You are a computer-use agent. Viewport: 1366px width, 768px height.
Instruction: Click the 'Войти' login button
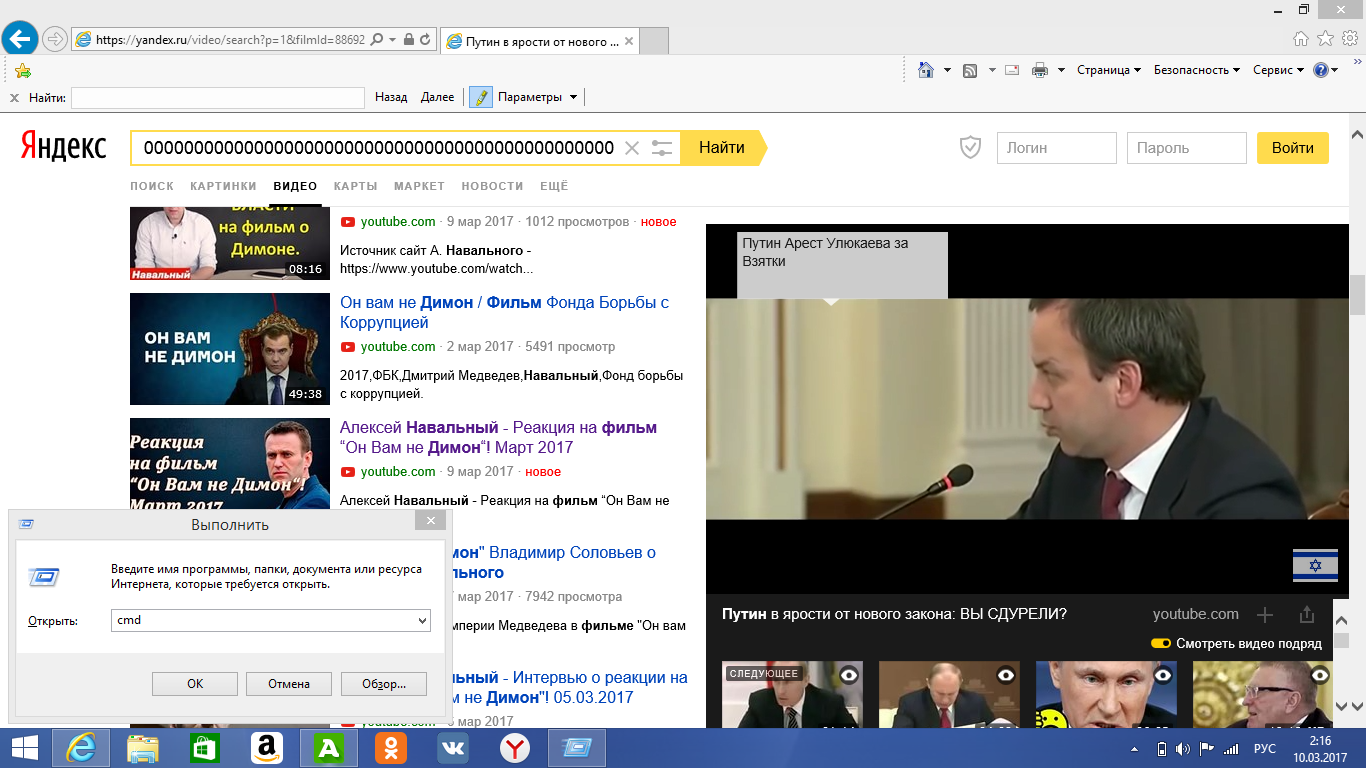(x=1293, y=148)
